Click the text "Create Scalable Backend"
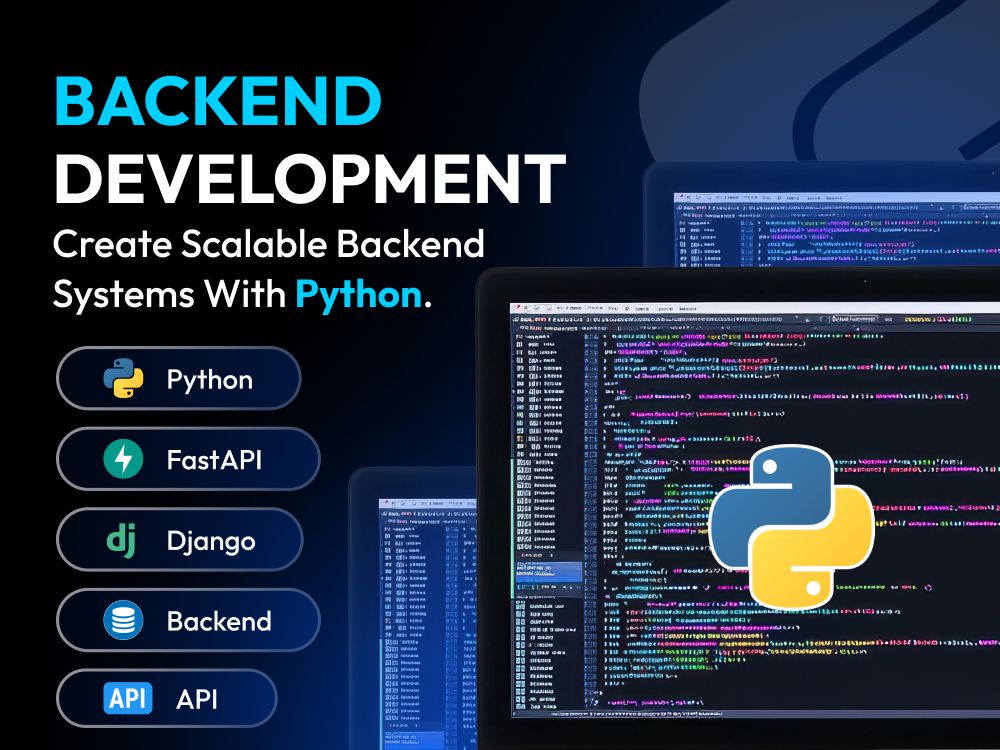This screenshot has height=750, width=1000. pos(268,244)
